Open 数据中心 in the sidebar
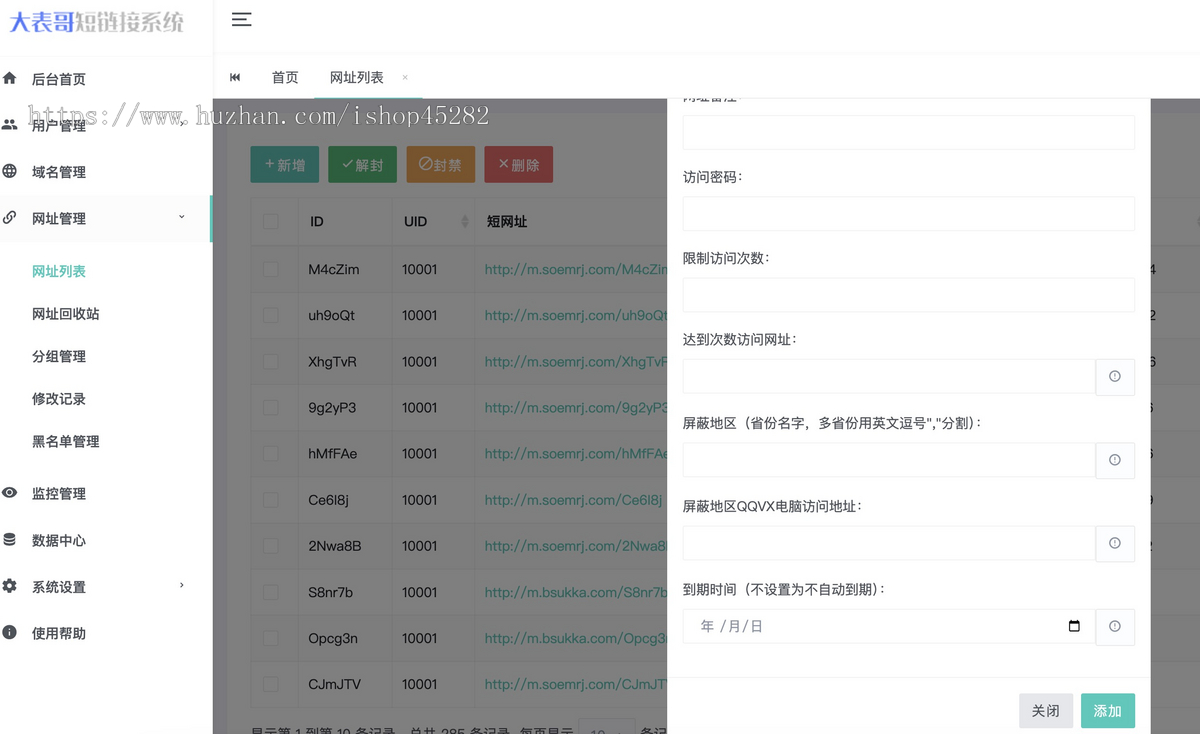The width and height of the screenshot is (1200, 734). [x=58, y=540]
